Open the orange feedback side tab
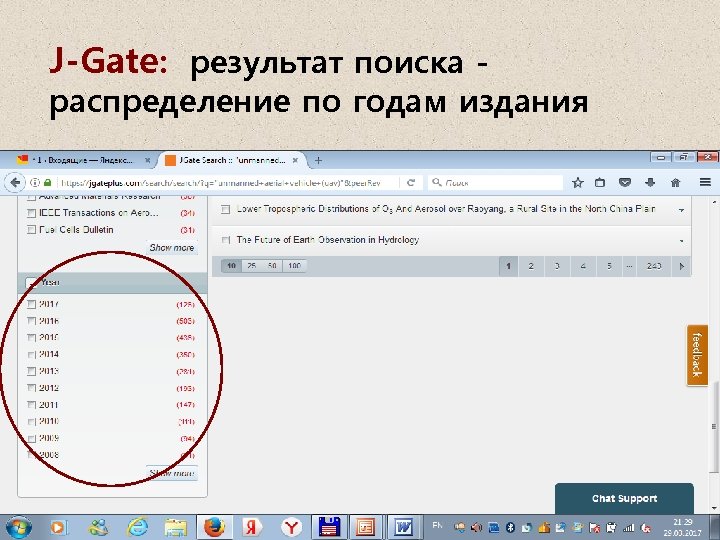The image size is (720, 540). click(697, 355)
